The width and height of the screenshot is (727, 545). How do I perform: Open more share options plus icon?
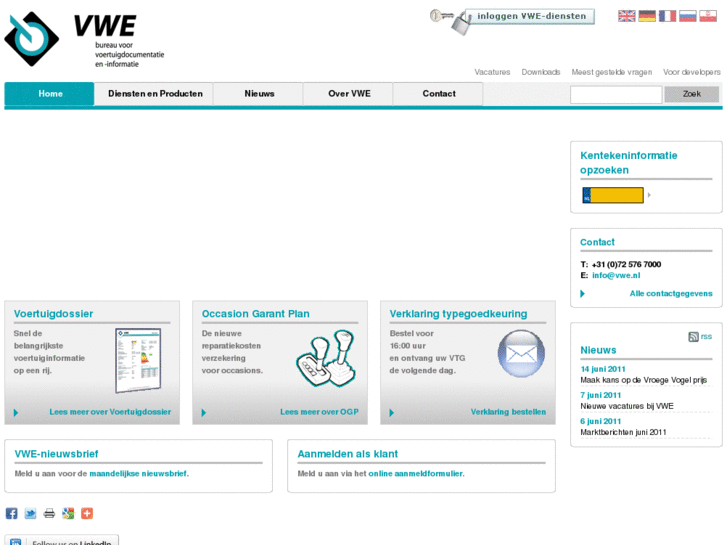coord(87,513)
